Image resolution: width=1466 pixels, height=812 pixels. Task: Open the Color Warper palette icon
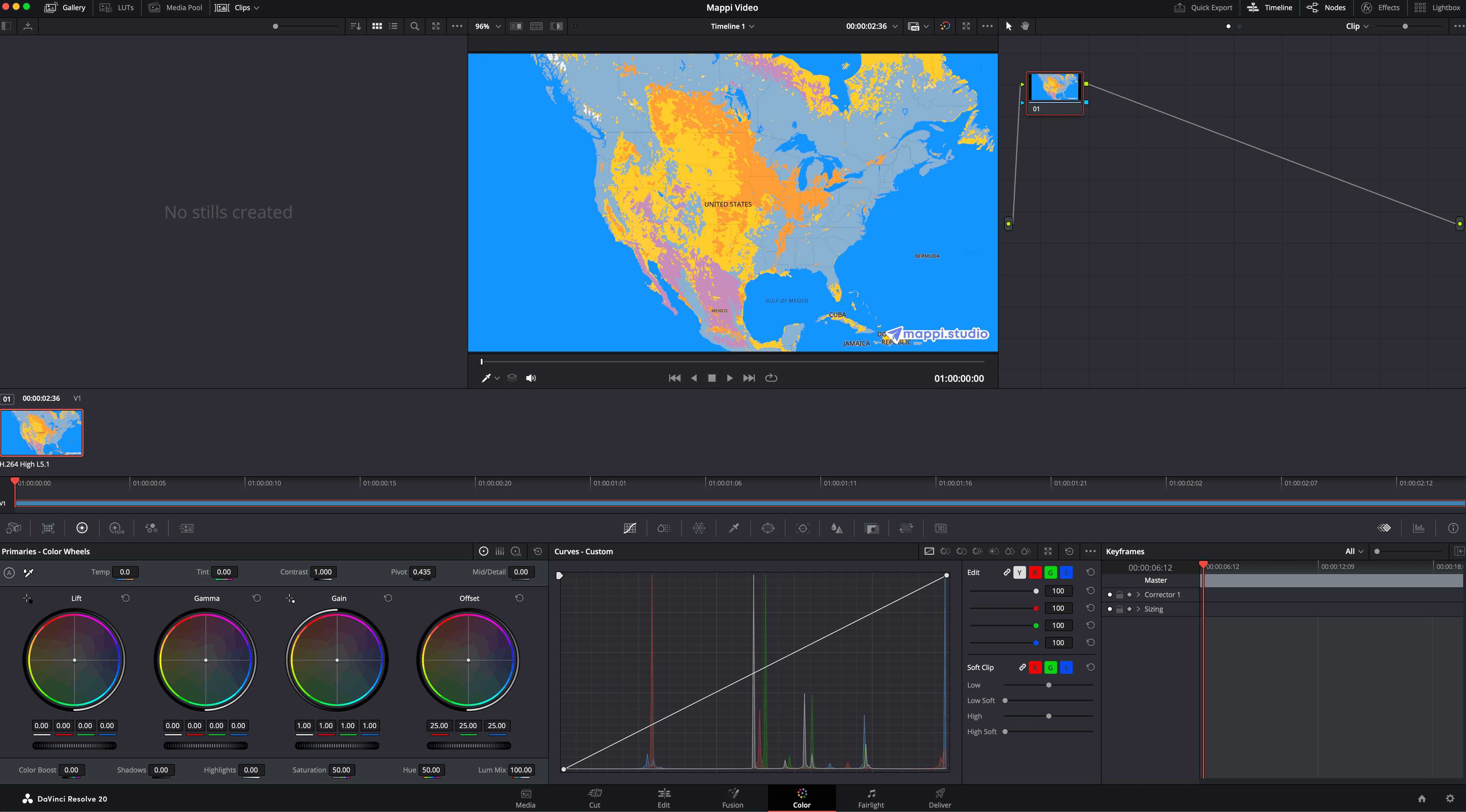(699, 528)
